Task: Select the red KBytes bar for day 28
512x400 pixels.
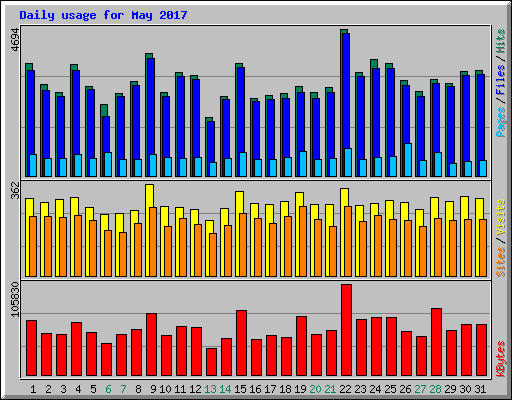Action: click(436, 342)
